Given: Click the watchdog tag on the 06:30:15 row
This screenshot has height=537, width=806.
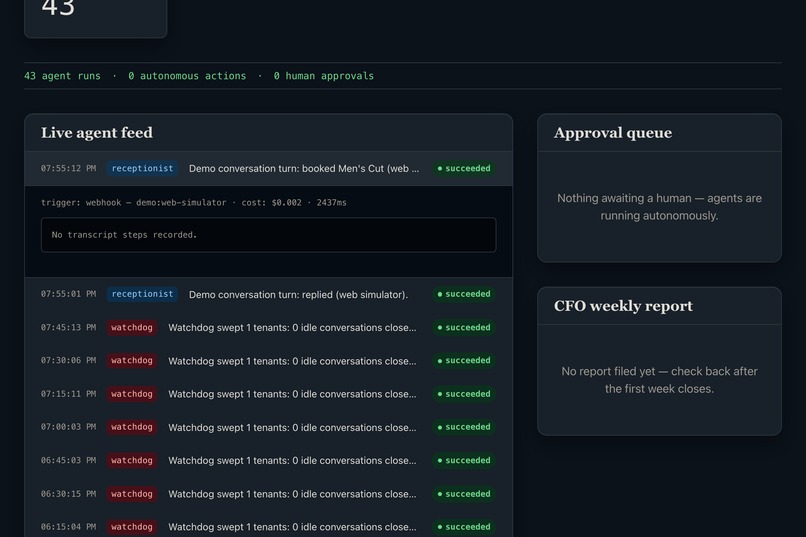Looking at the screenshot, I should click(x=132, y=494).
